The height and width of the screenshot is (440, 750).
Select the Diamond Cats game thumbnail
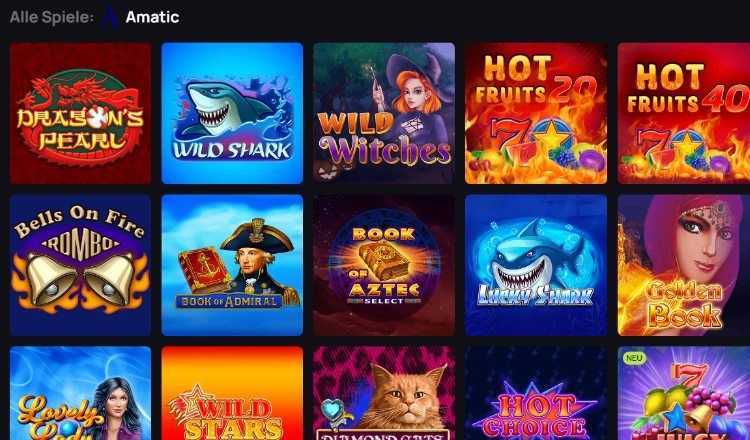point(384,393)
